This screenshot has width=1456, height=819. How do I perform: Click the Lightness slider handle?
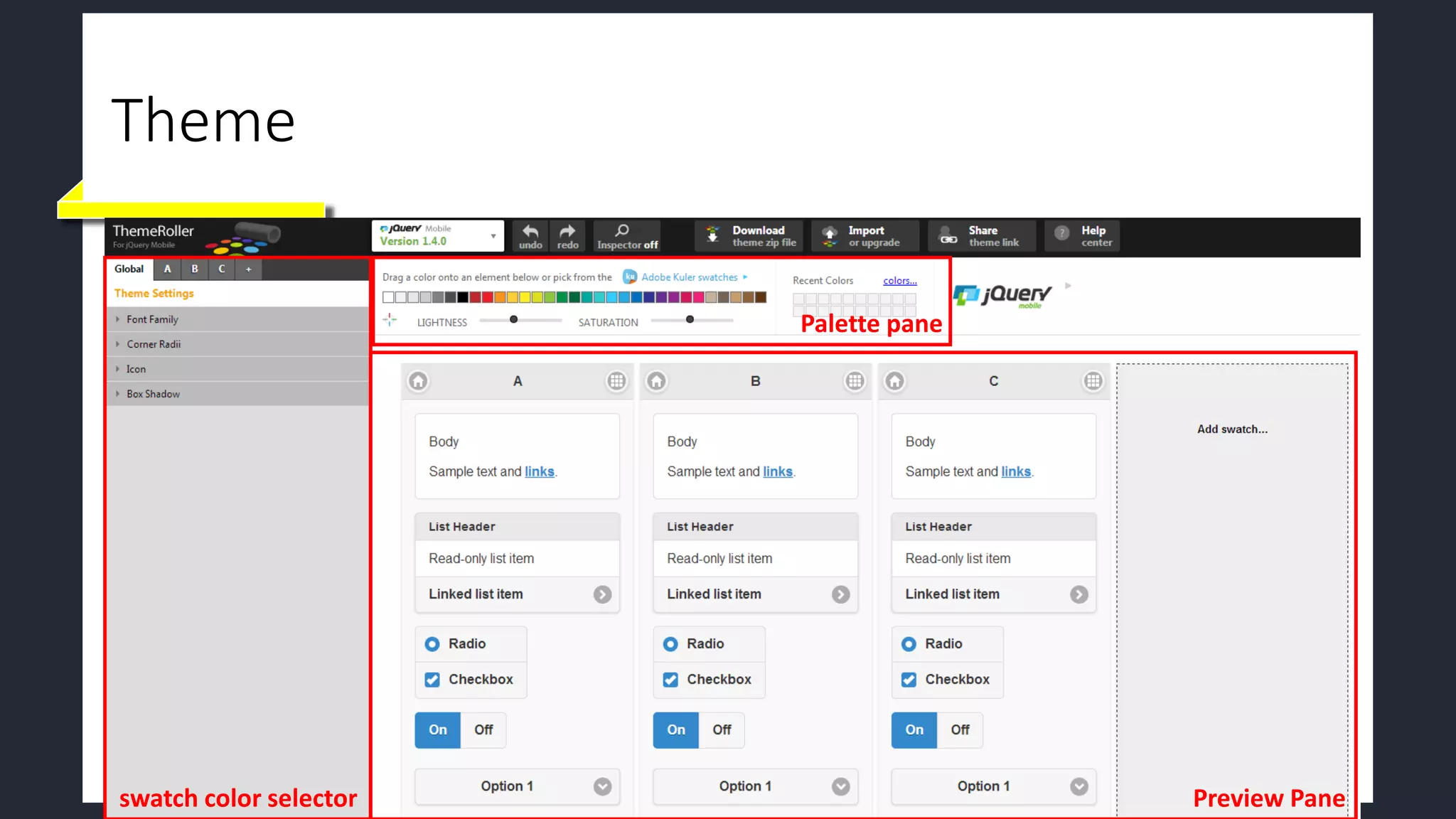(513, 320)
